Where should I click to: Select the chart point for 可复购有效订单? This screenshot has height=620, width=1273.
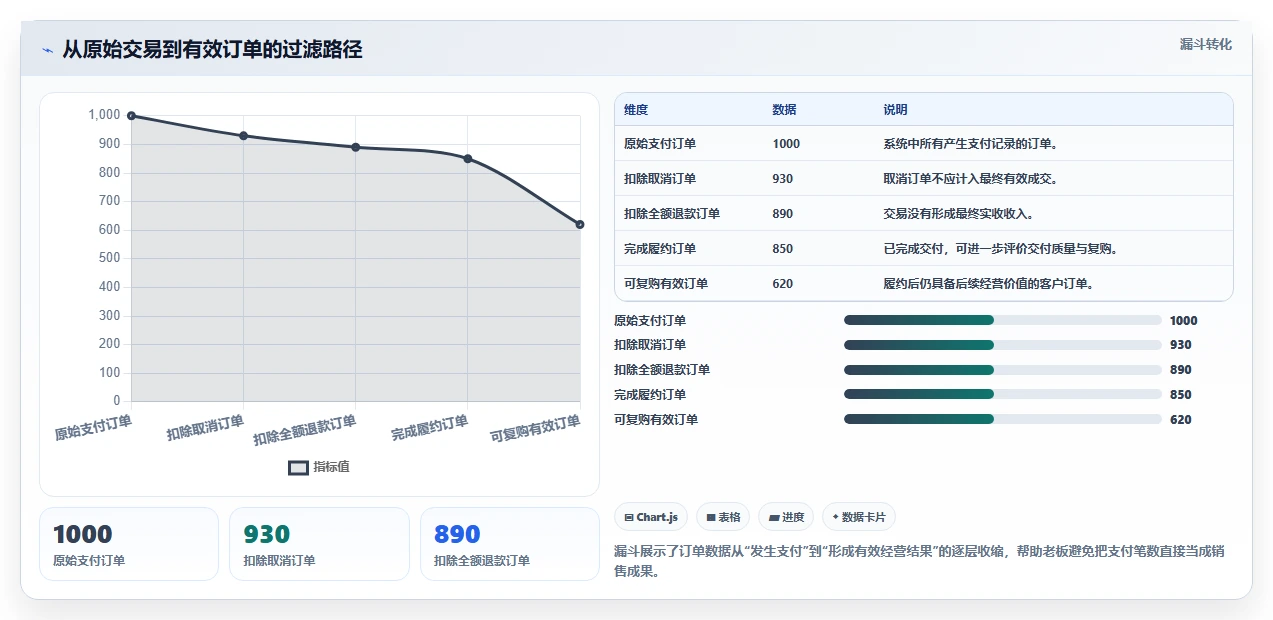580,224
